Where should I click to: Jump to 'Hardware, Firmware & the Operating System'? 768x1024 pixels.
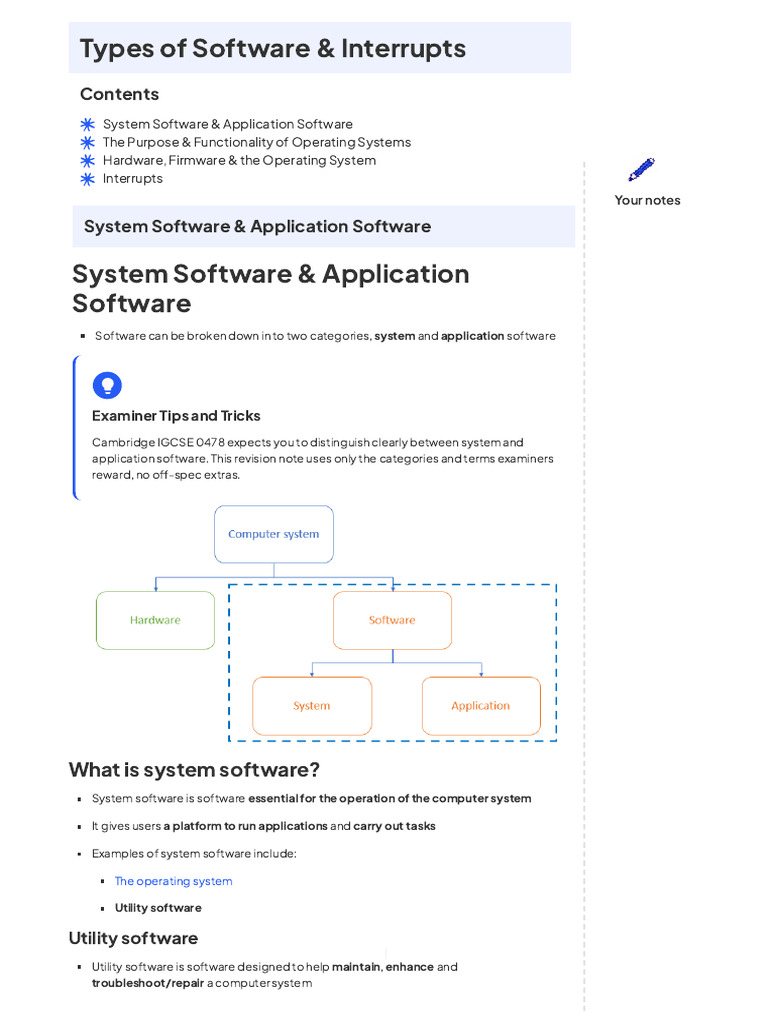click(x=239, y=161)
